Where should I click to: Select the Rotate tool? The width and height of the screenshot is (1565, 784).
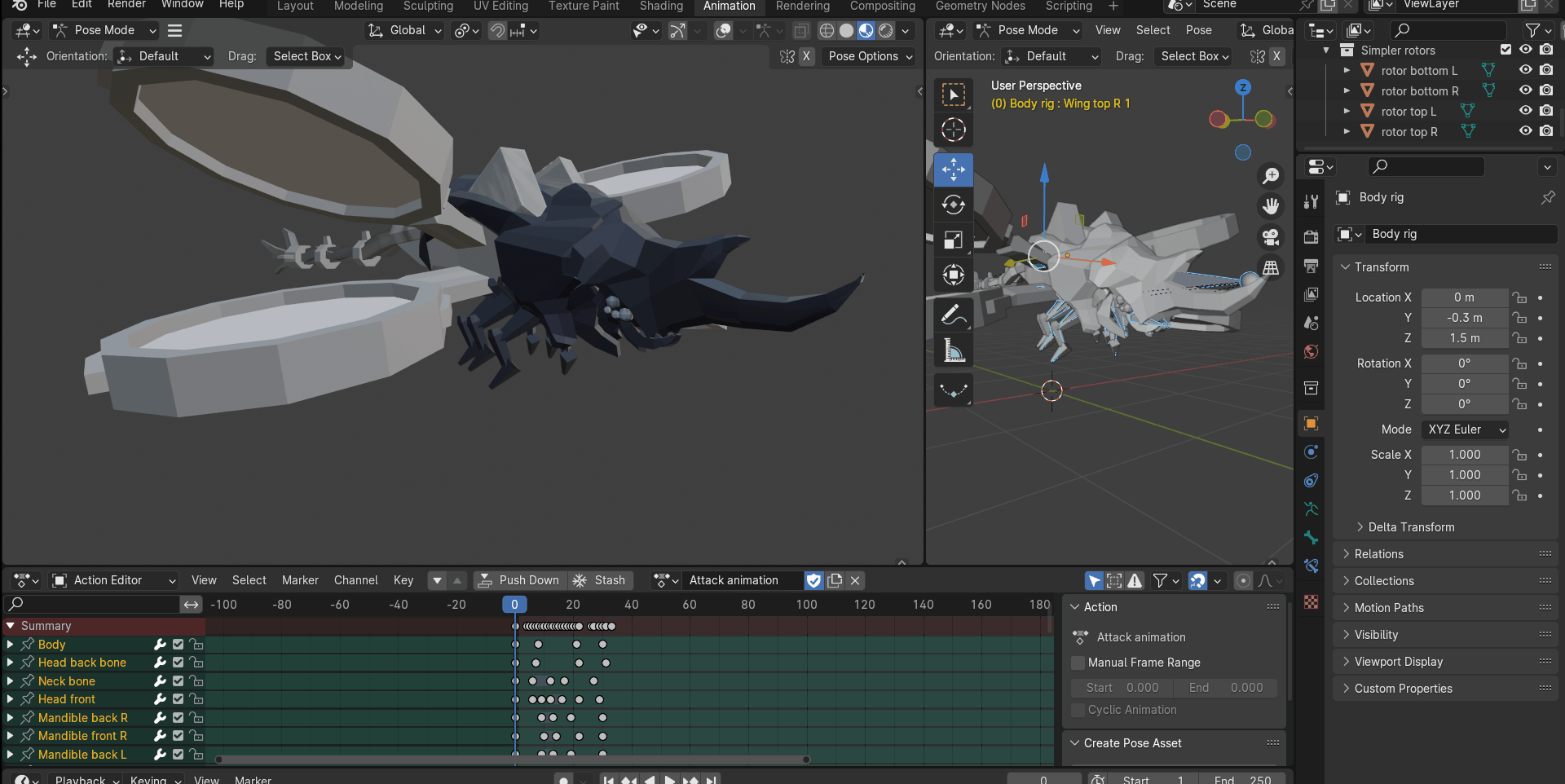[953, 205]
